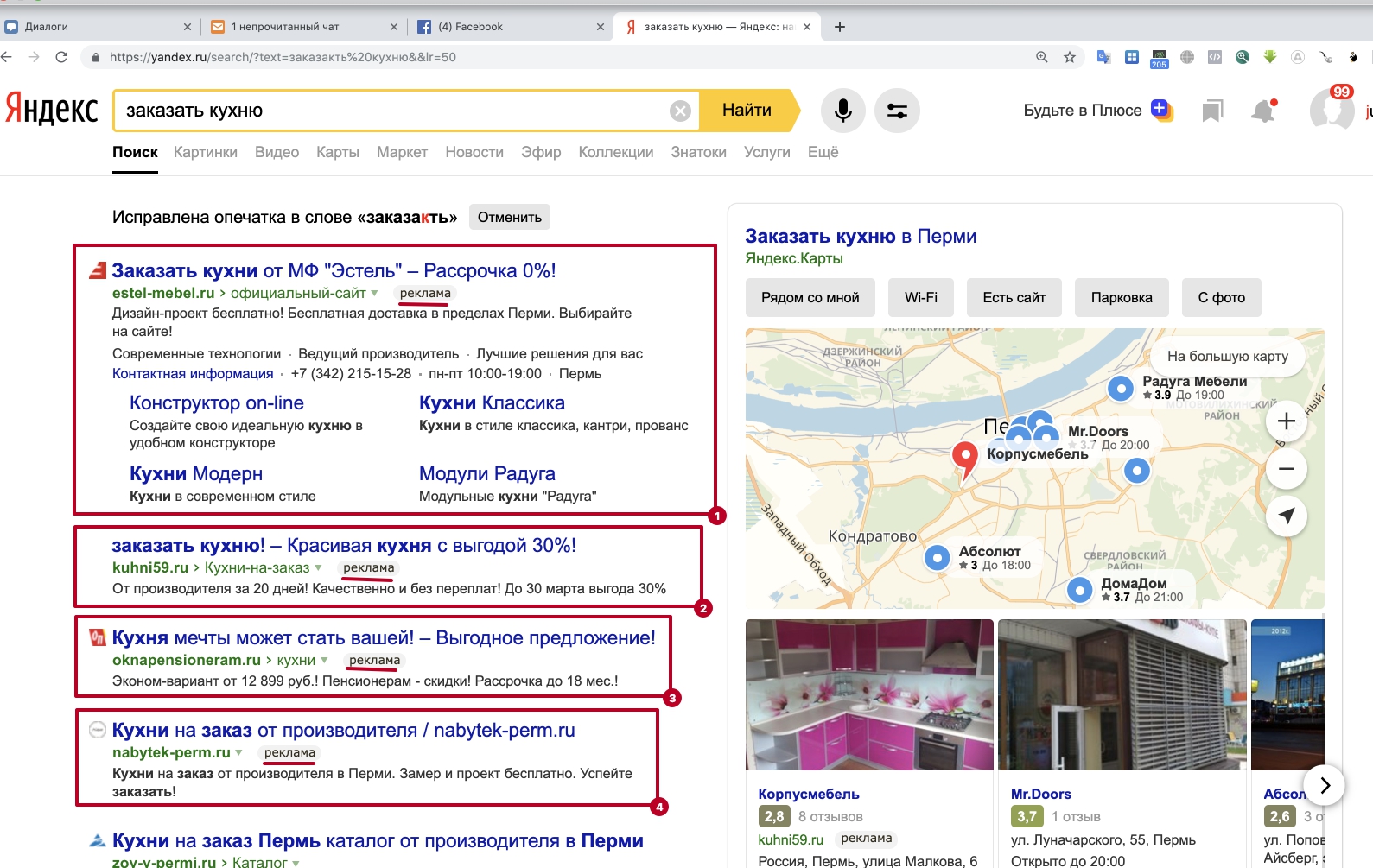Bookmark this page with star icon
The width and height of the screenshot is (1373, 868).
1070,57
